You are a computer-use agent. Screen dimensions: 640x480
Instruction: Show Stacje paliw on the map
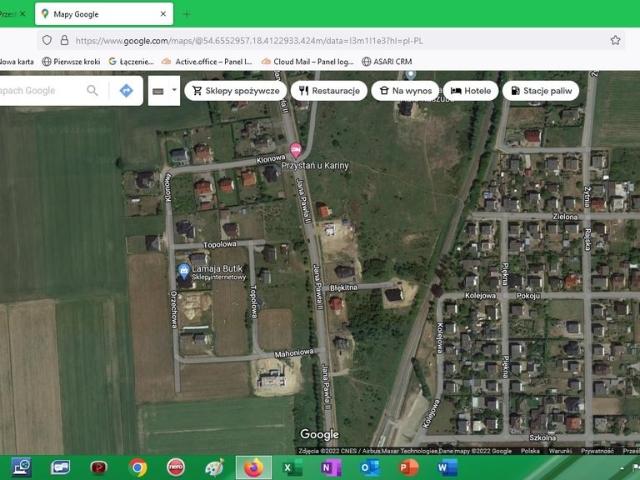(x=540, y=90)
